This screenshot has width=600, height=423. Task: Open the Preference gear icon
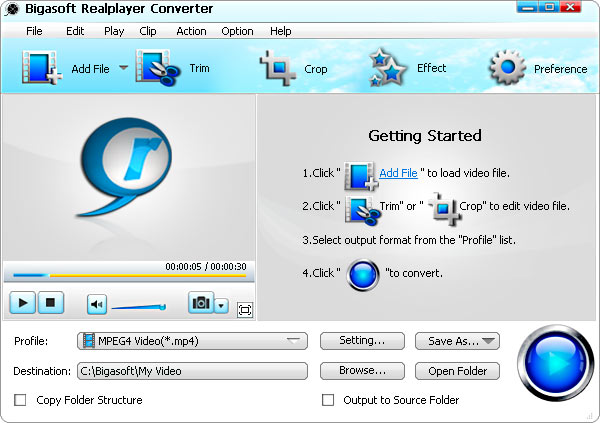[x=507, y=68]
